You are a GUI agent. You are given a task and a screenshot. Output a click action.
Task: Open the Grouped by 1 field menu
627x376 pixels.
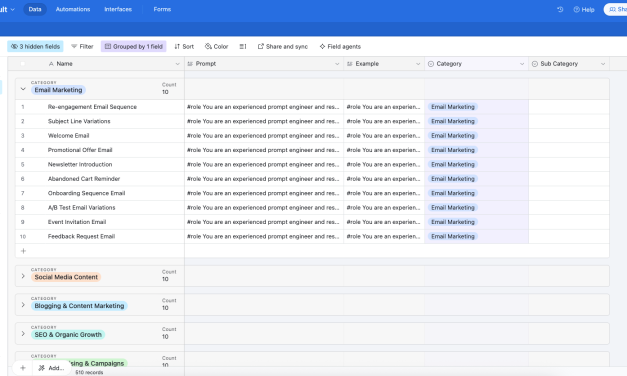click(134, 46)
